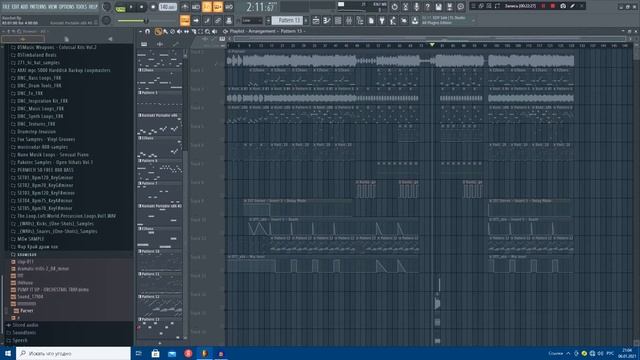Toggle the Browser view icon

[360, 20]
